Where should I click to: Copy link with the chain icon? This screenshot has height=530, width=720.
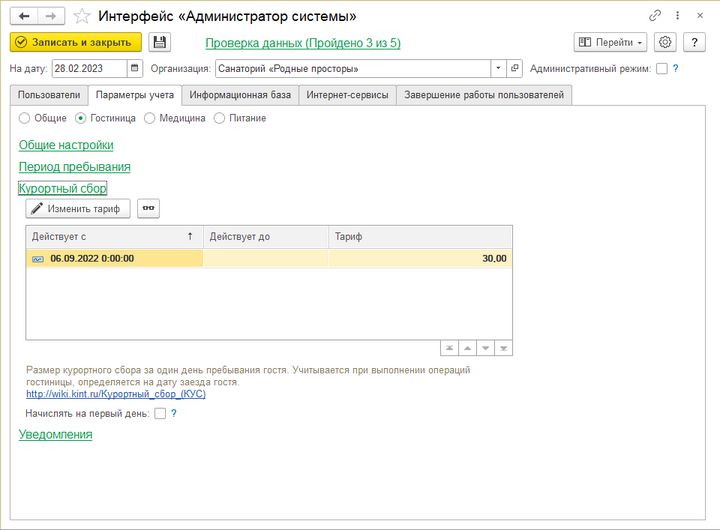click(655, 16)
